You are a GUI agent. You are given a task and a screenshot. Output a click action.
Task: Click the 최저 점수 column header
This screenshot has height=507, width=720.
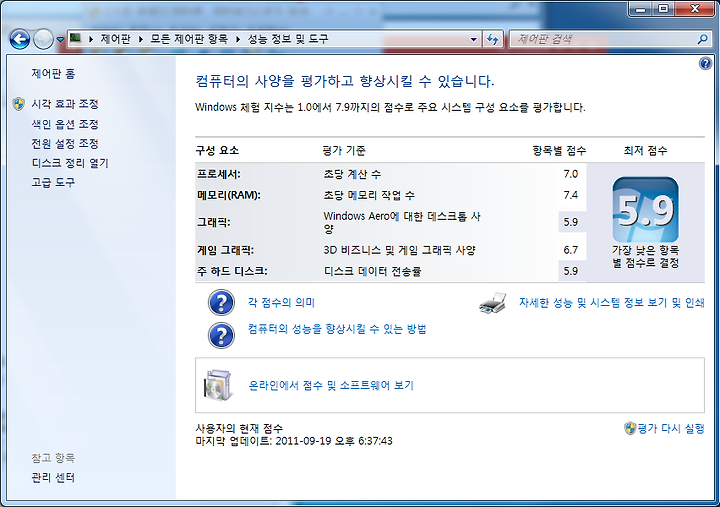pos(645,151)
